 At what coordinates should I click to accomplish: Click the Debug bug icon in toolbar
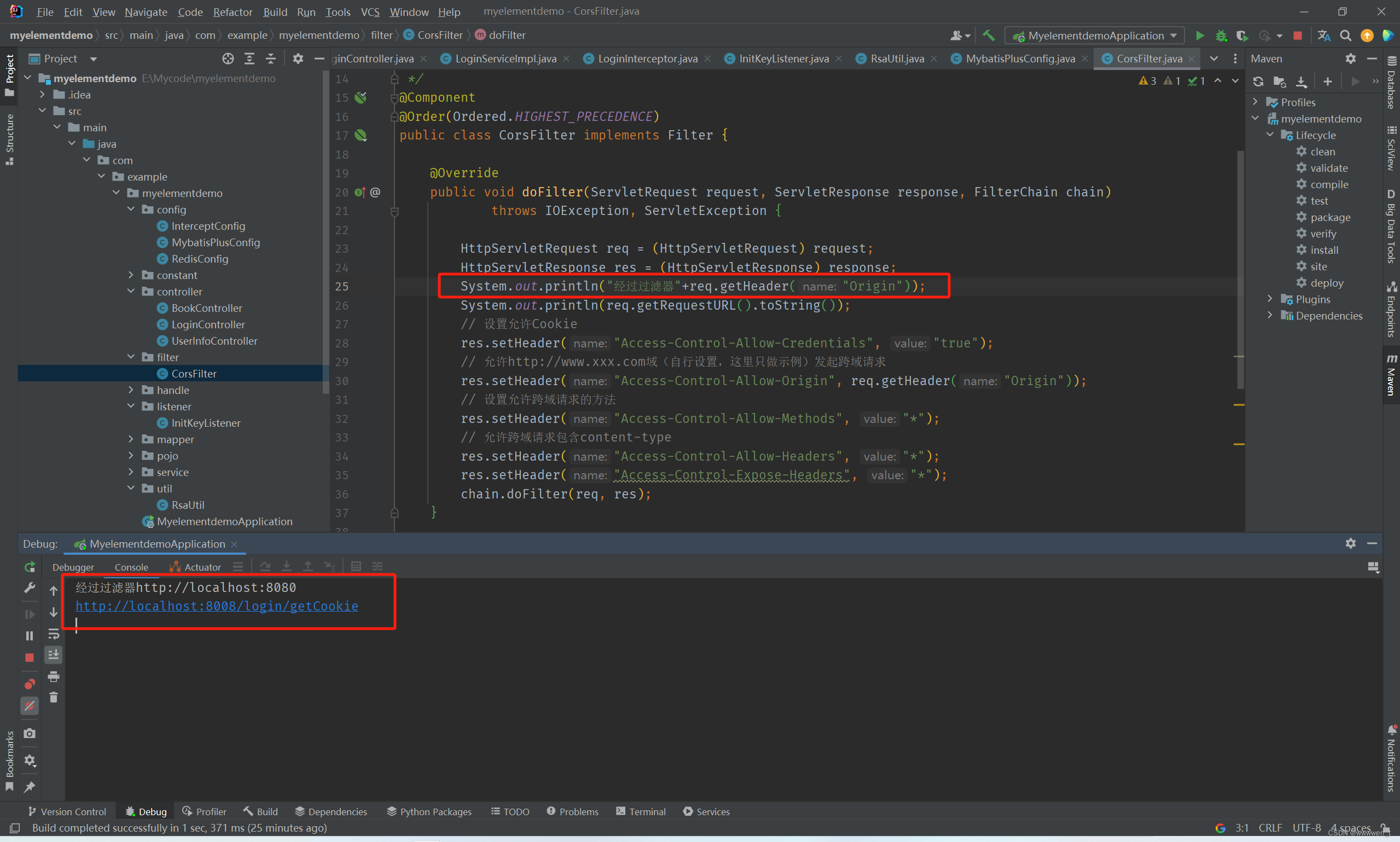tap(1221, 36)
